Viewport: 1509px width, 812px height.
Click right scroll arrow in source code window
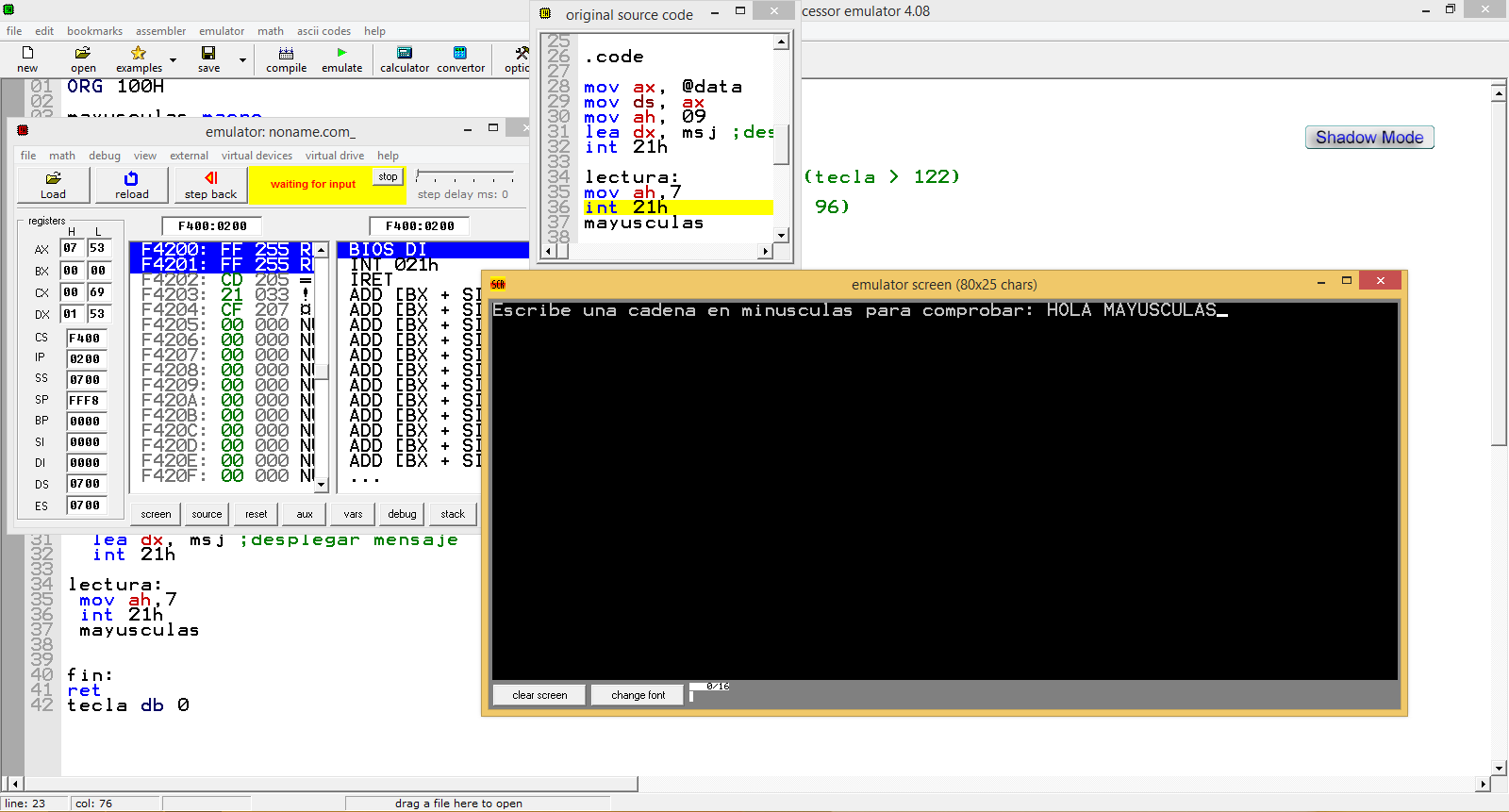click(x=766, y=252)
